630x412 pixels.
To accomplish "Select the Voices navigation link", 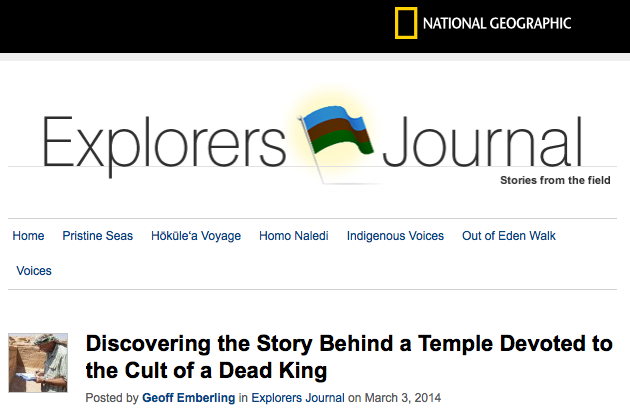I will pyautogui.click(x=34, y=271).
